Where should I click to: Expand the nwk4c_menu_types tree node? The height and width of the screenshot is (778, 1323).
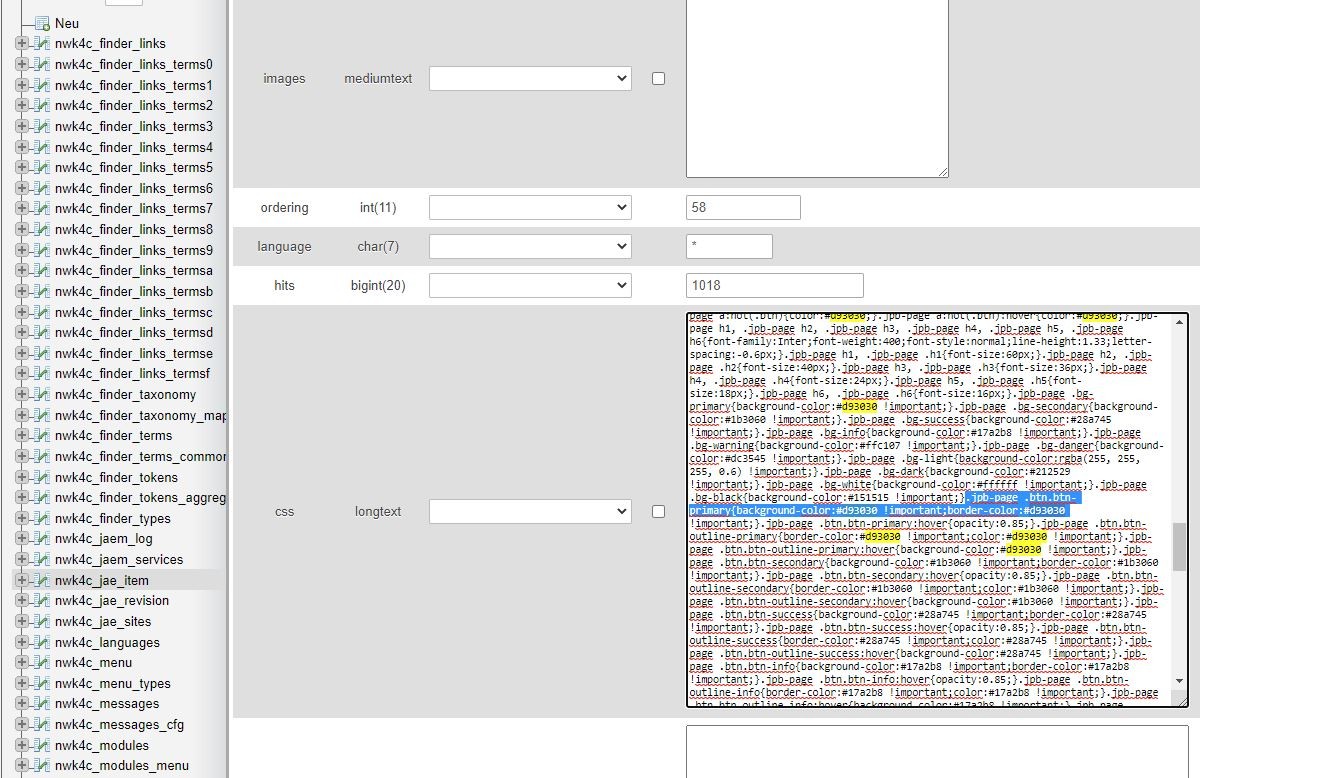click(22, 683)
